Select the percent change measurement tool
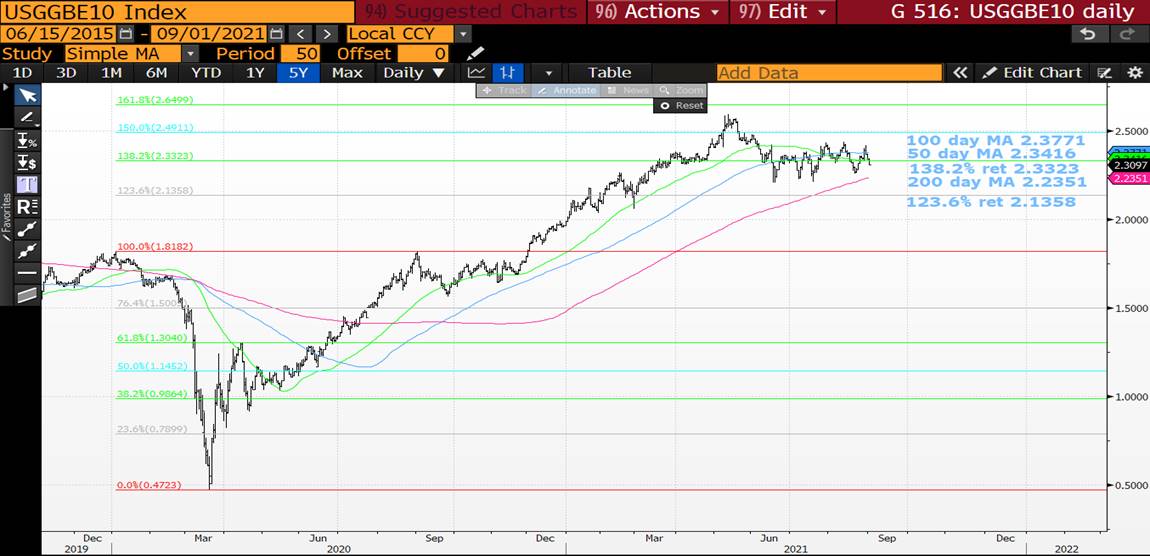The height and width of the screenshot is (556, 1150). coord(27,141)
